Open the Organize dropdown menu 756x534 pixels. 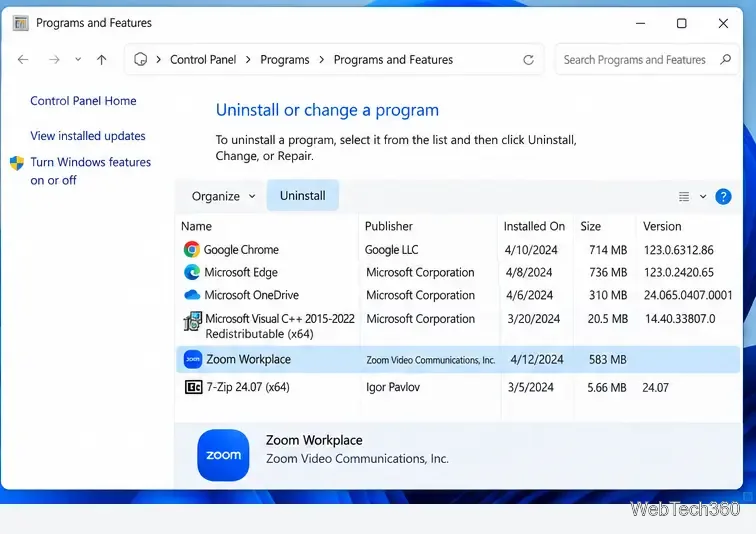tap(223, 196)
